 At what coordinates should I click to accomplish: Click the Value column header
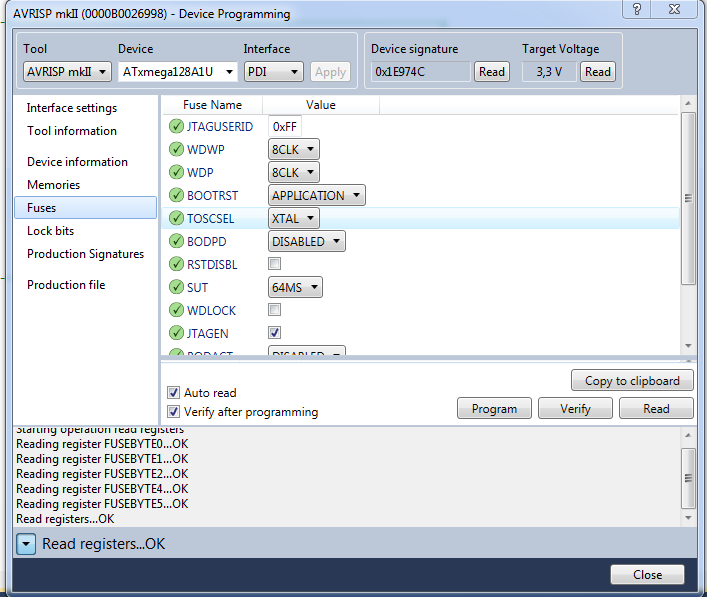coord(321,105)
